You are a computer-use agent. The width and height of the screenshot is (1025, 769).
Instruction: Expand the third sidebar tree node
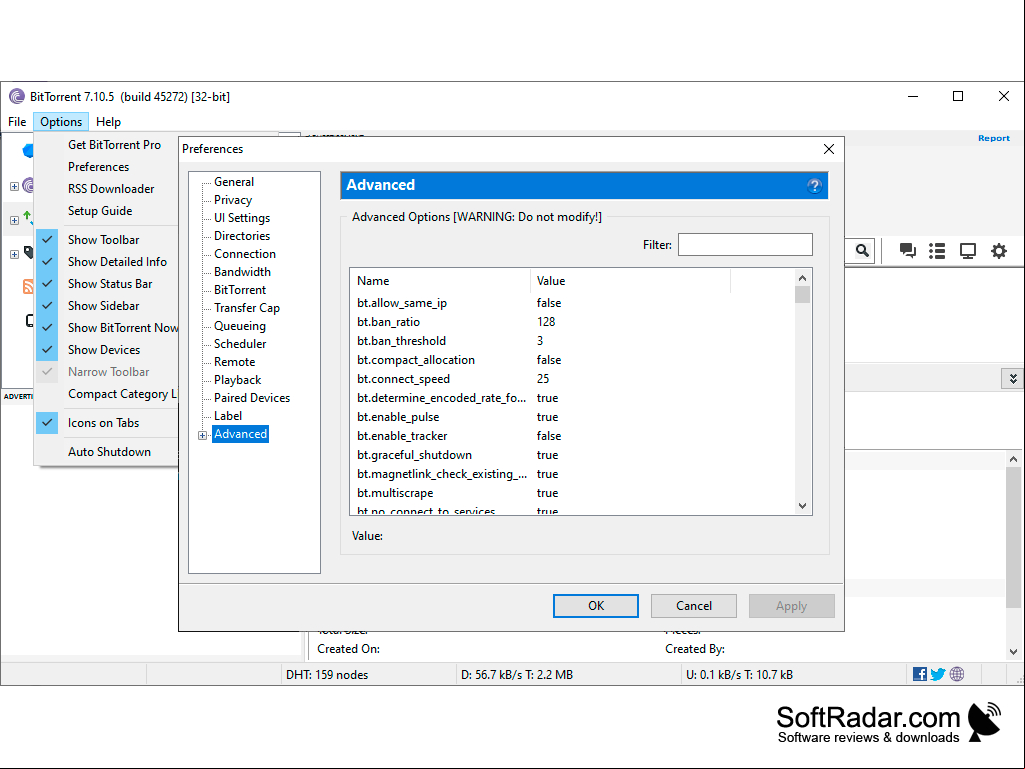coord(14,254)
